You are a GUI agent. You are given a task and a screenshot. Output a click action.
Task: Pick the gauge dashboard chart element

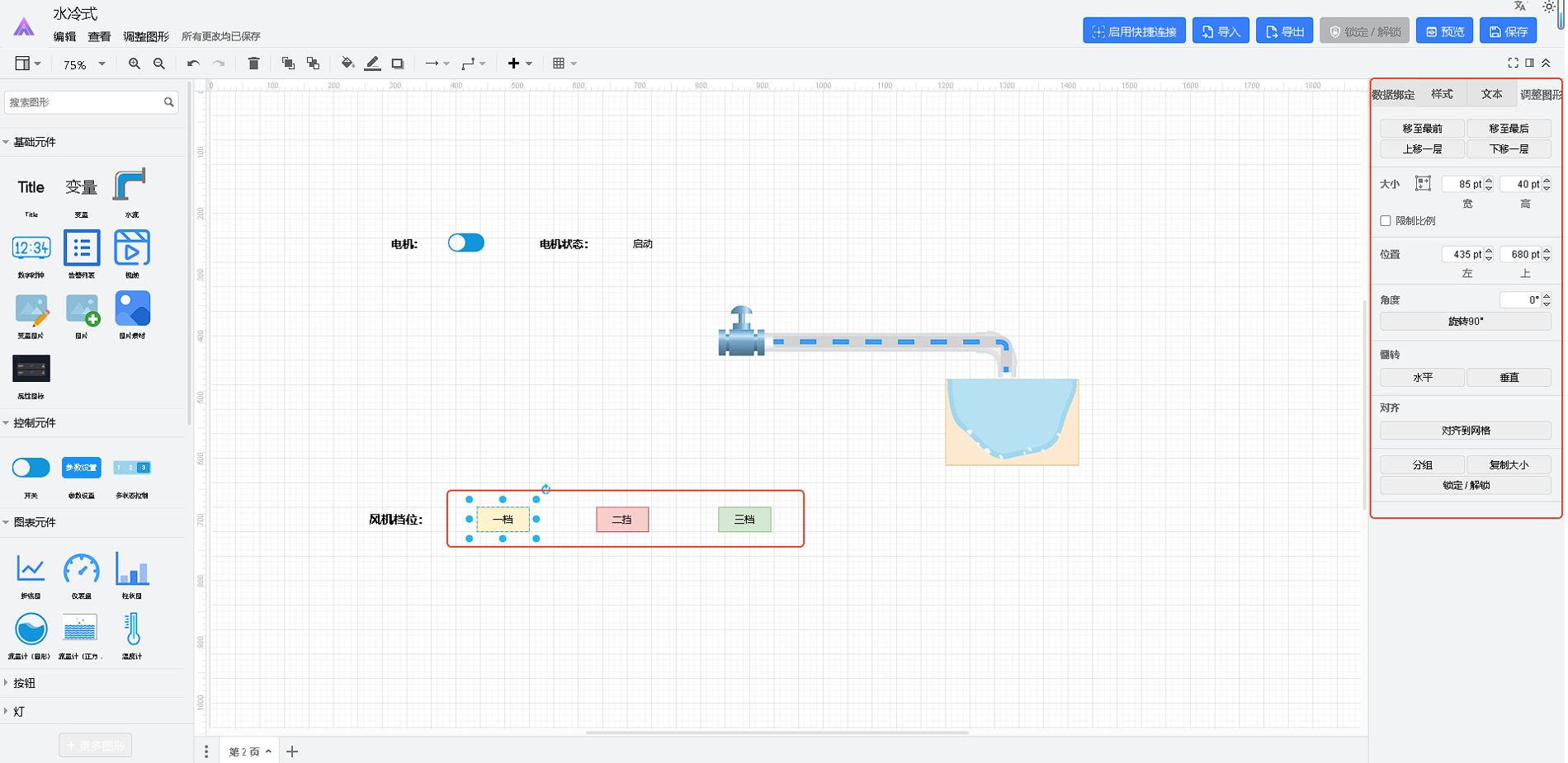(81, 569)
